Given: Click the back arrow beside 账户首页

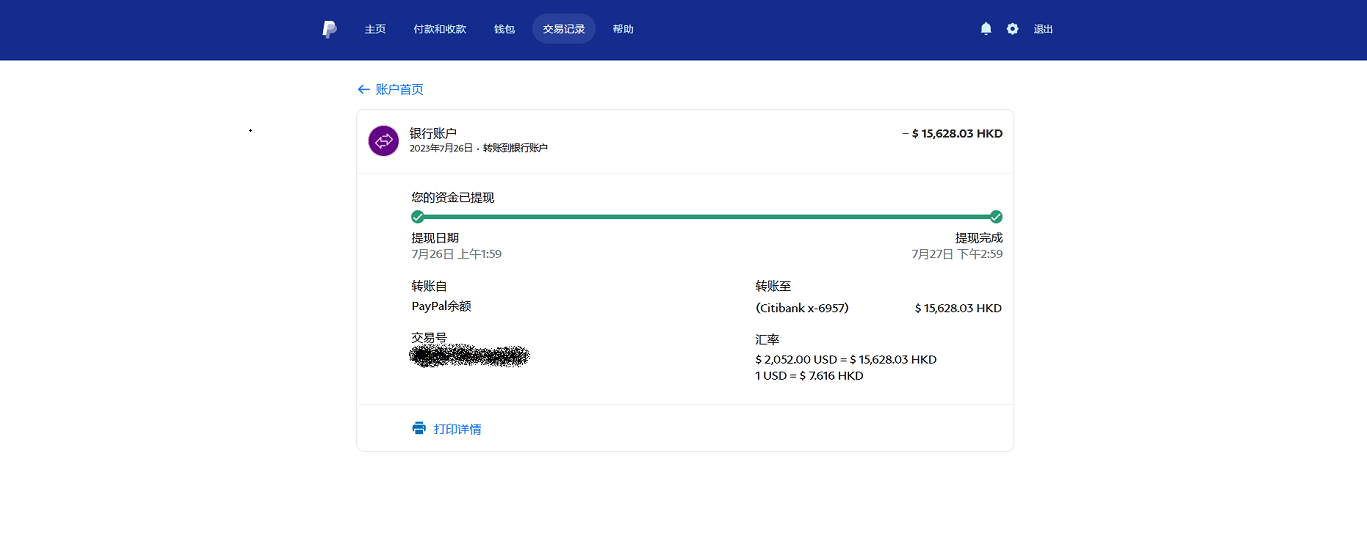Looking at the screenshot, I should [x=364, y=89].
